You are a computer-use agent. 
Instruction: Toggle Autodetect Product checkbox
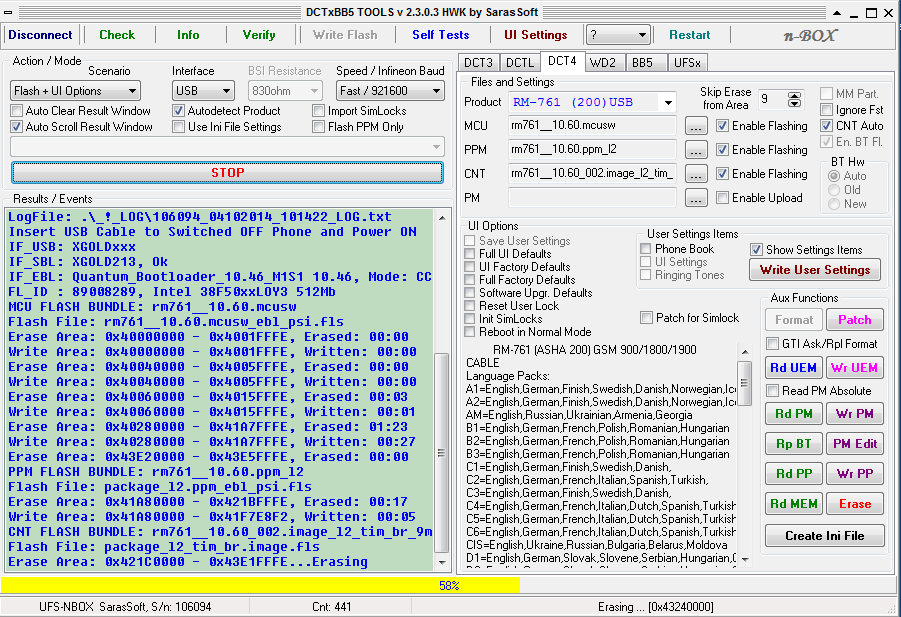(179, 111)
